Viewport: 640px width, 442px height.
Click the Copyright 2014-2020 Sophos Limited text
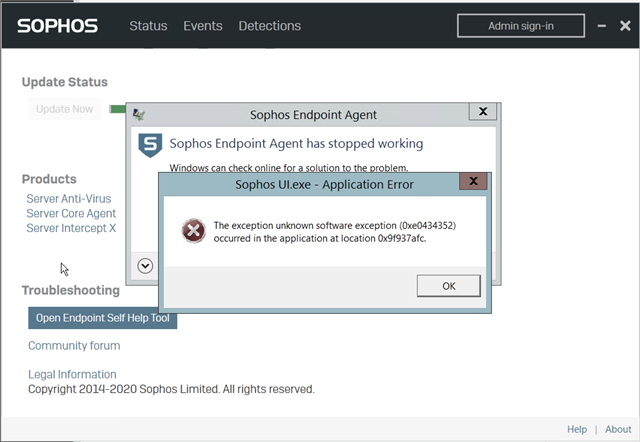click(x=171, y=389)
